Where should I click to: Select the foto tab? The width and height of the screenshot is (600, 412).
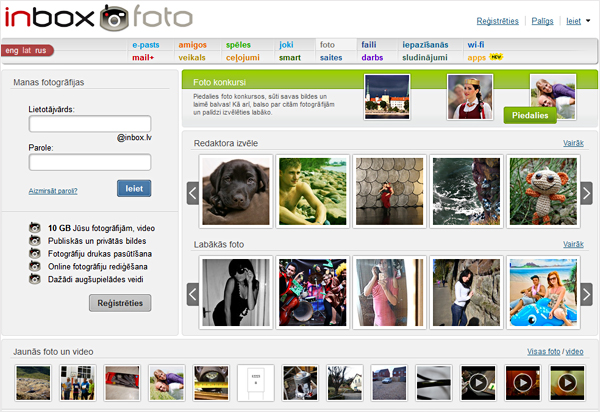click(x=327, y=45)
